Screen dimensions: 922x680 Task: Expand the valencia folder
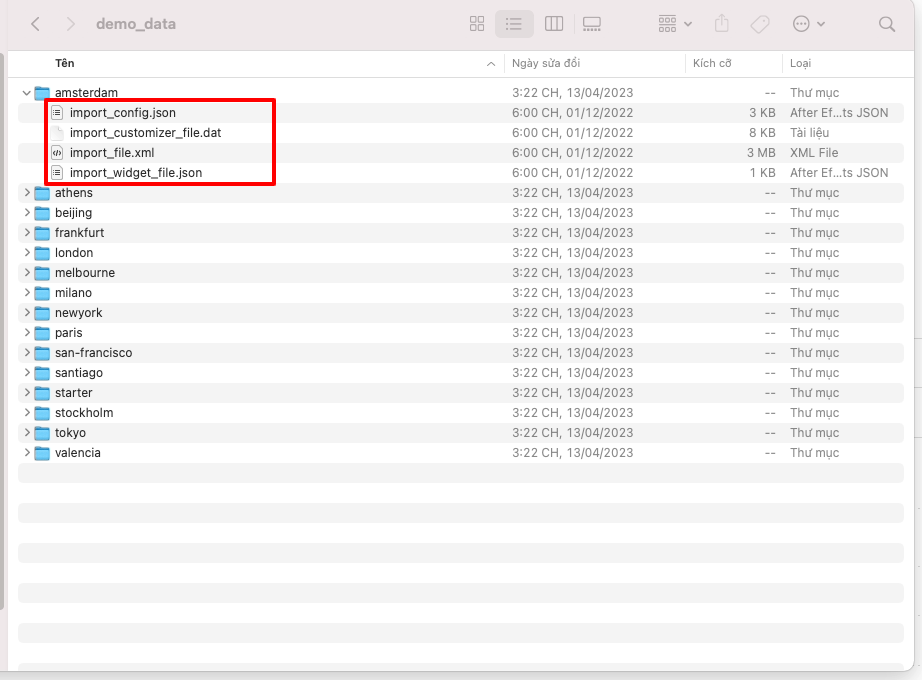26,453
